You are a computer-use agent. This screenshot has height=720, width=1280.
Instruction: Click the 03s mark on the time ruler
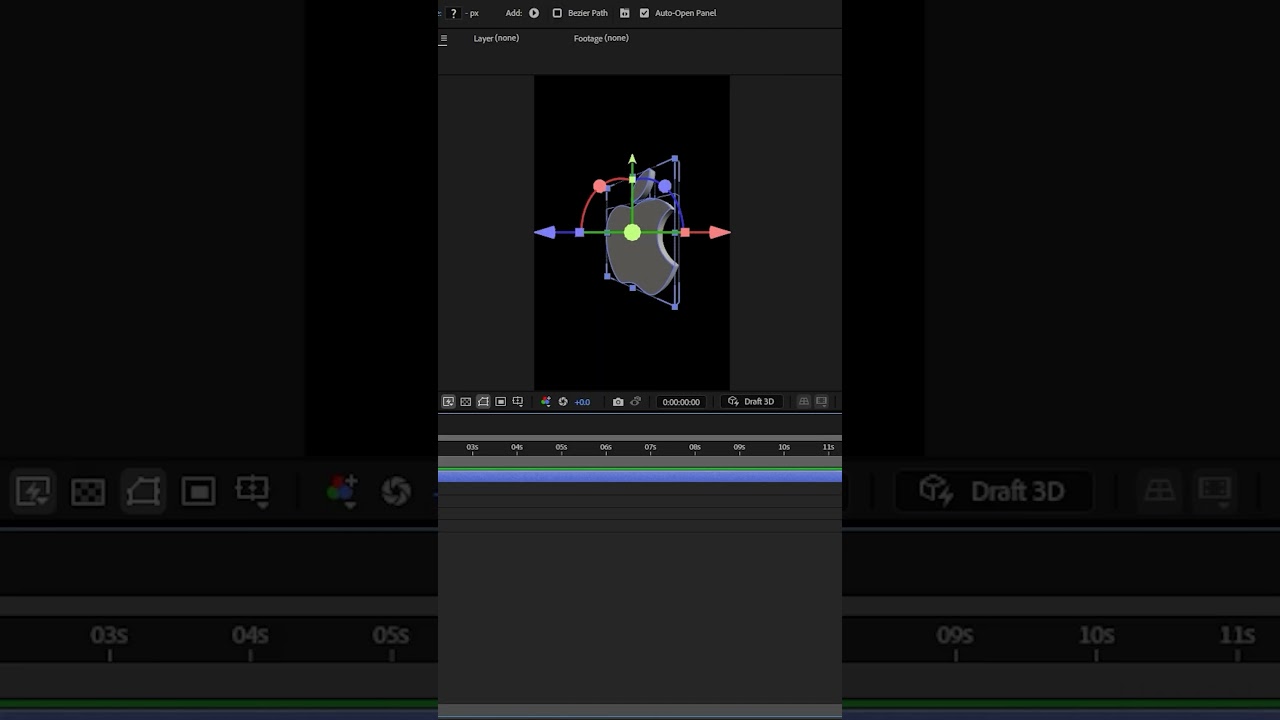[472, 448]
